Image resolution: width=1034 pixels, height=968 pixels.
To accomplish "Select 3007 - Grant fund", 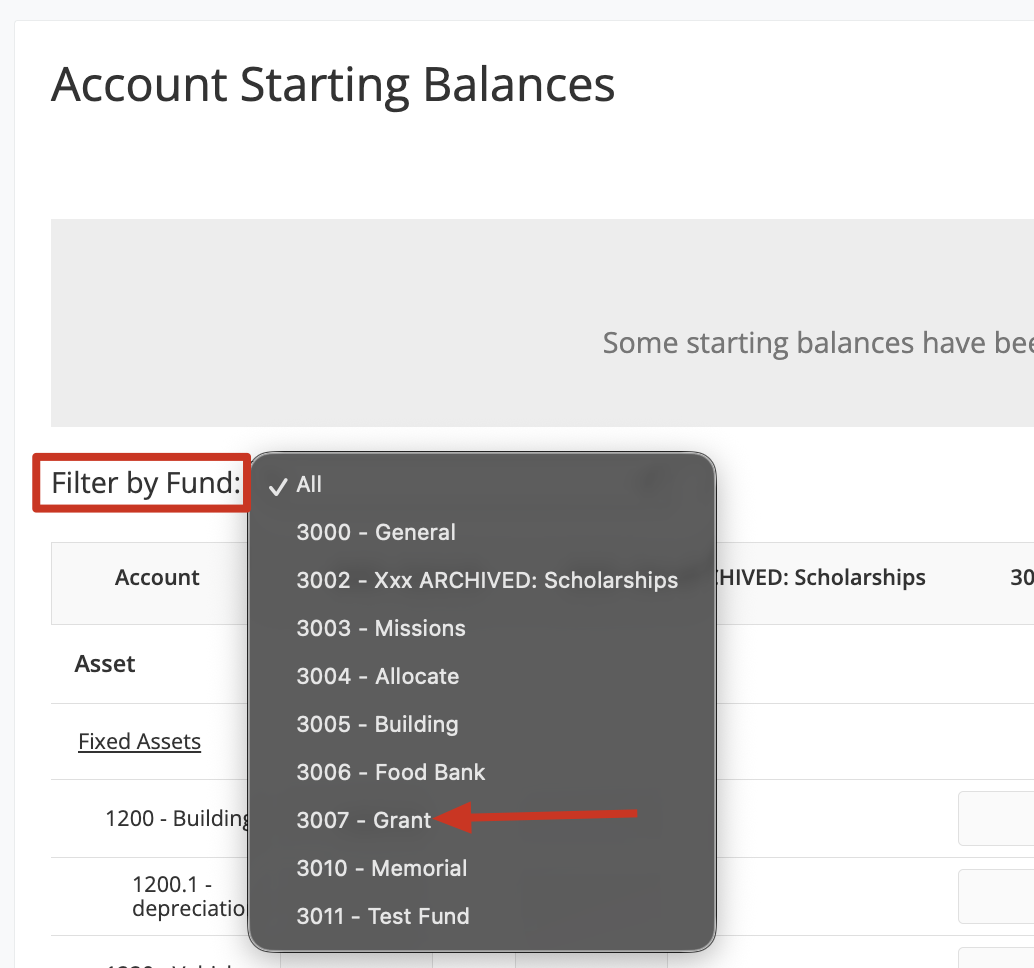I will tap(364, 820).
